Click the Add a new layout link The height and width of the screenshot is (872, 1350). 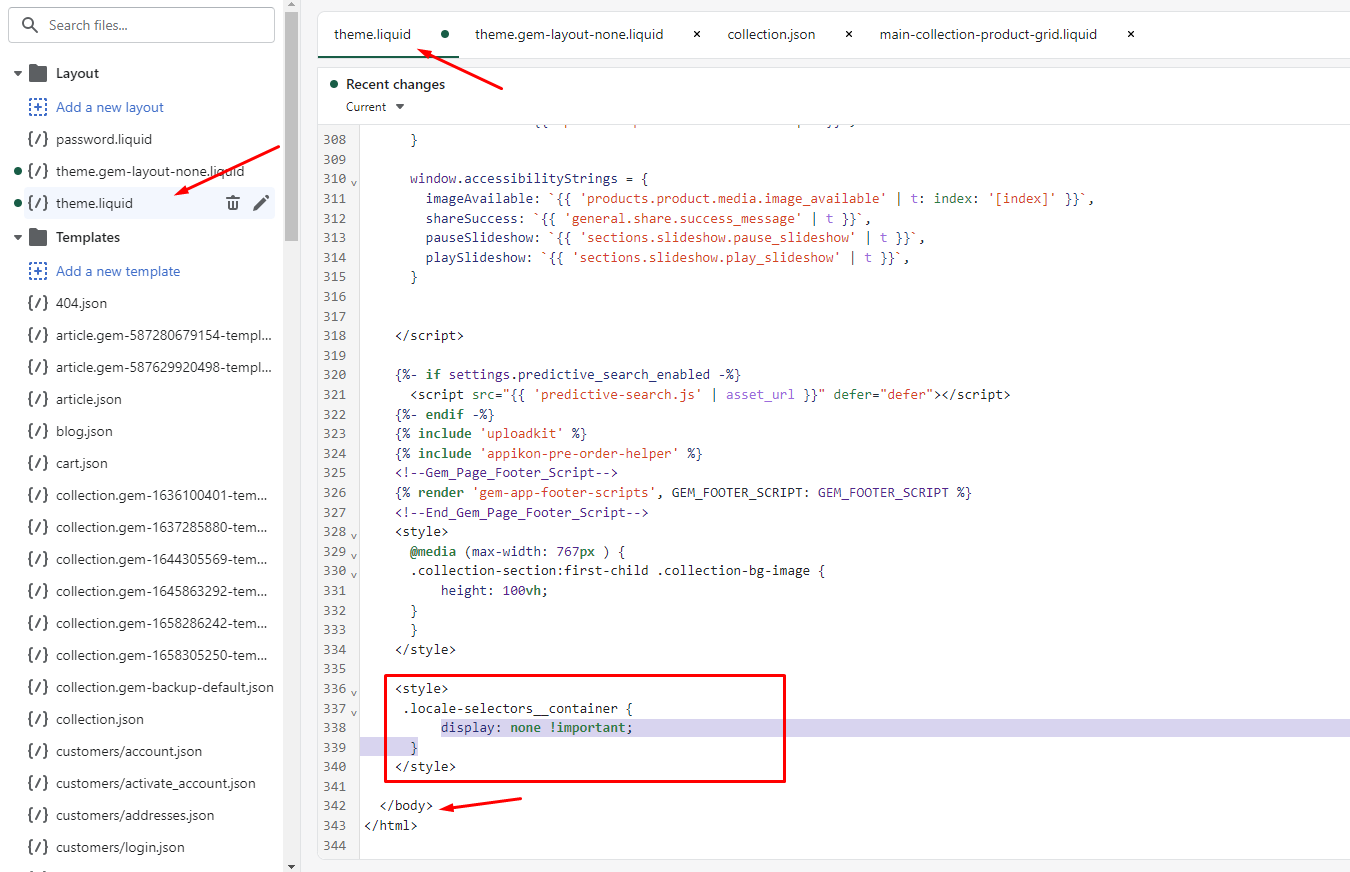[110, 107]
